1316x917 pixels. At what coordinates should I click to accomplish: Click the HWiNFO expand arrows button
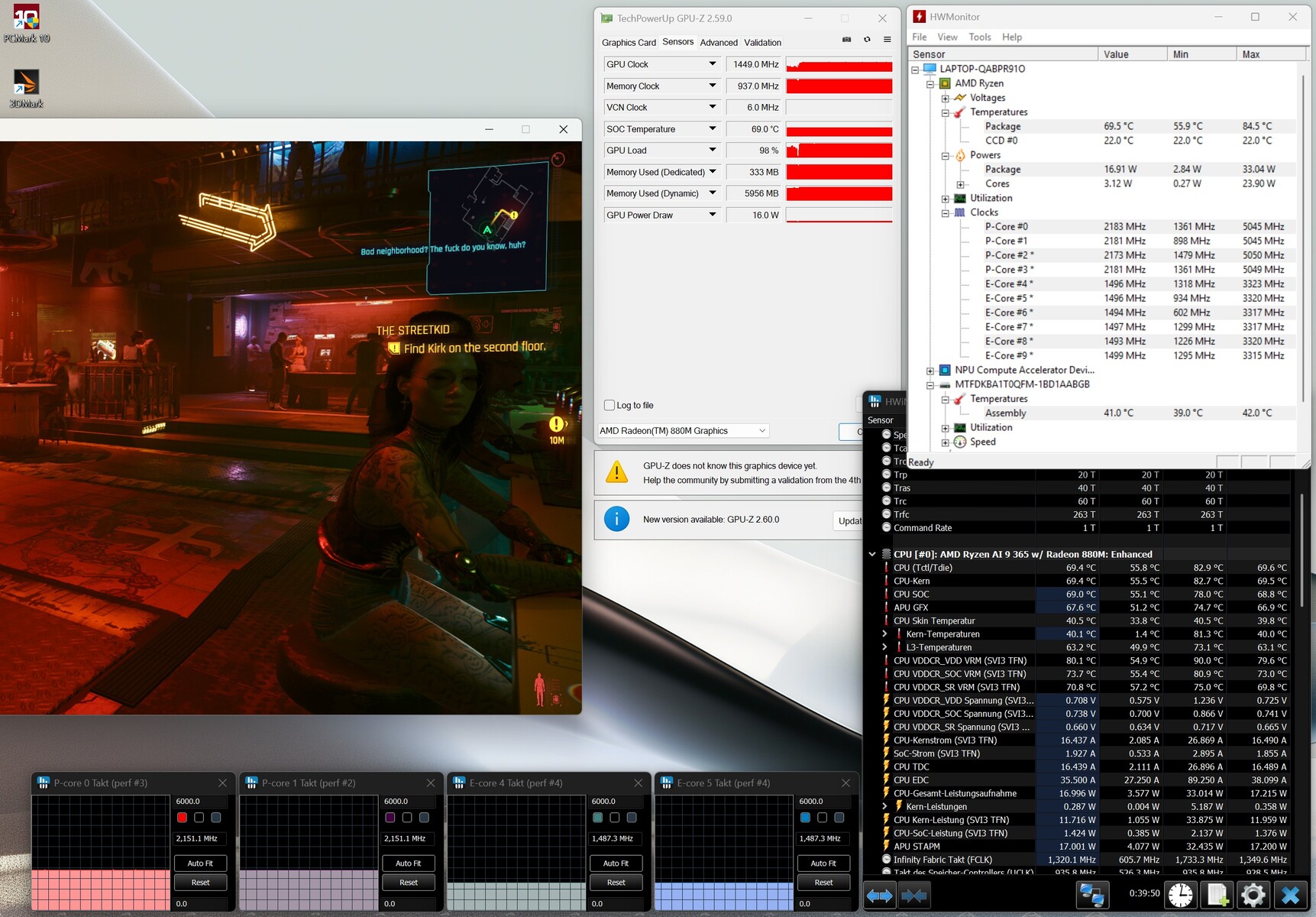tap(879, 896)
